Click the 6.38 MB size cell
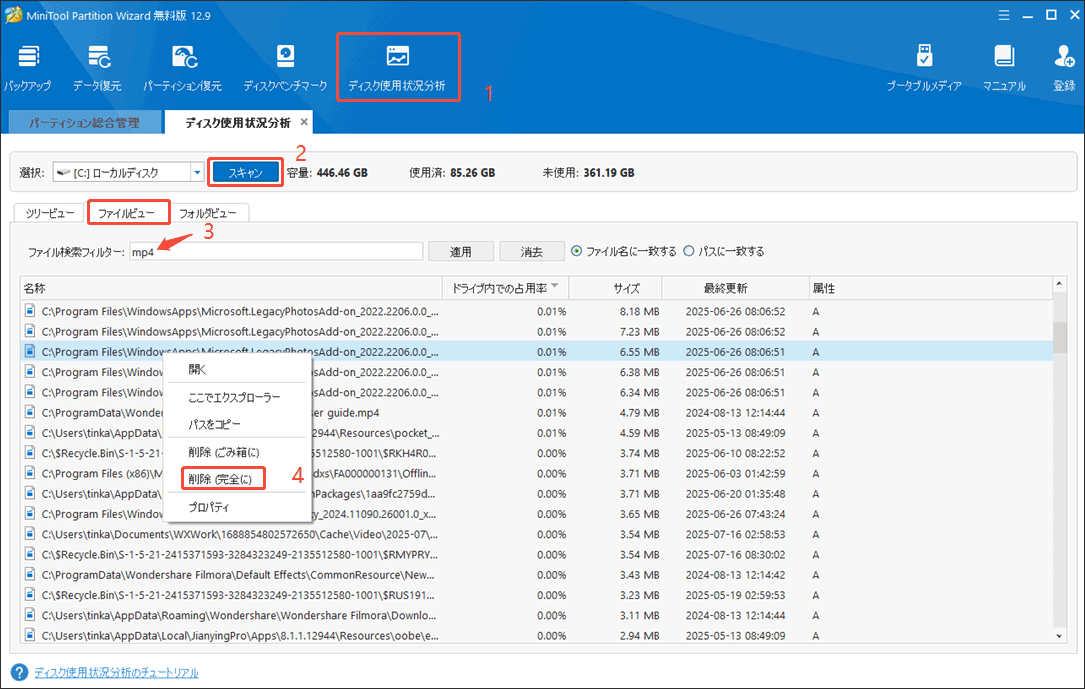This screenshot has width=1085, height=689. (x=639, y=372)
